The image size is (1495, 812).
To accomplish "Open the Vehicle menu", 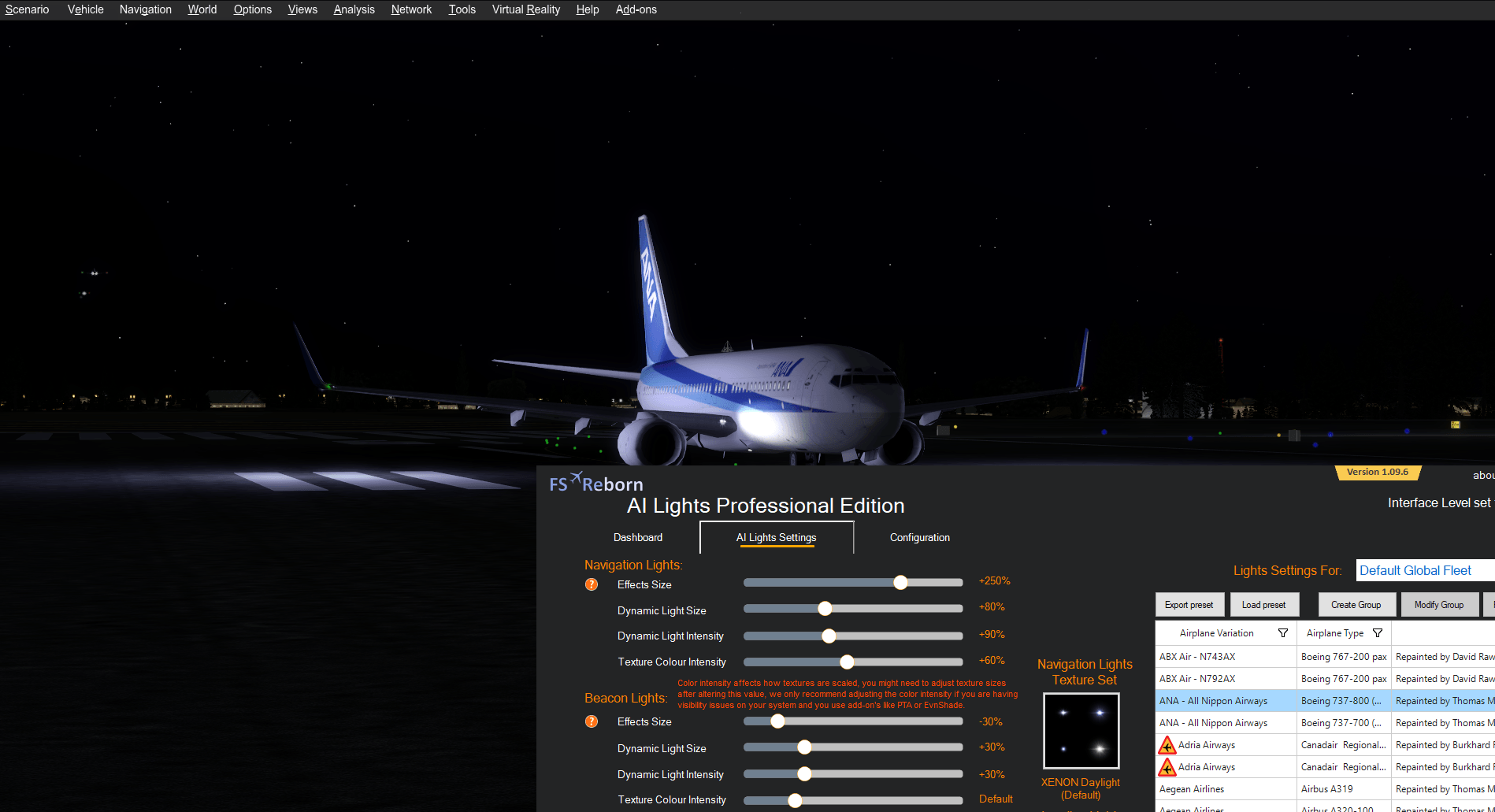I will point(84,9).
